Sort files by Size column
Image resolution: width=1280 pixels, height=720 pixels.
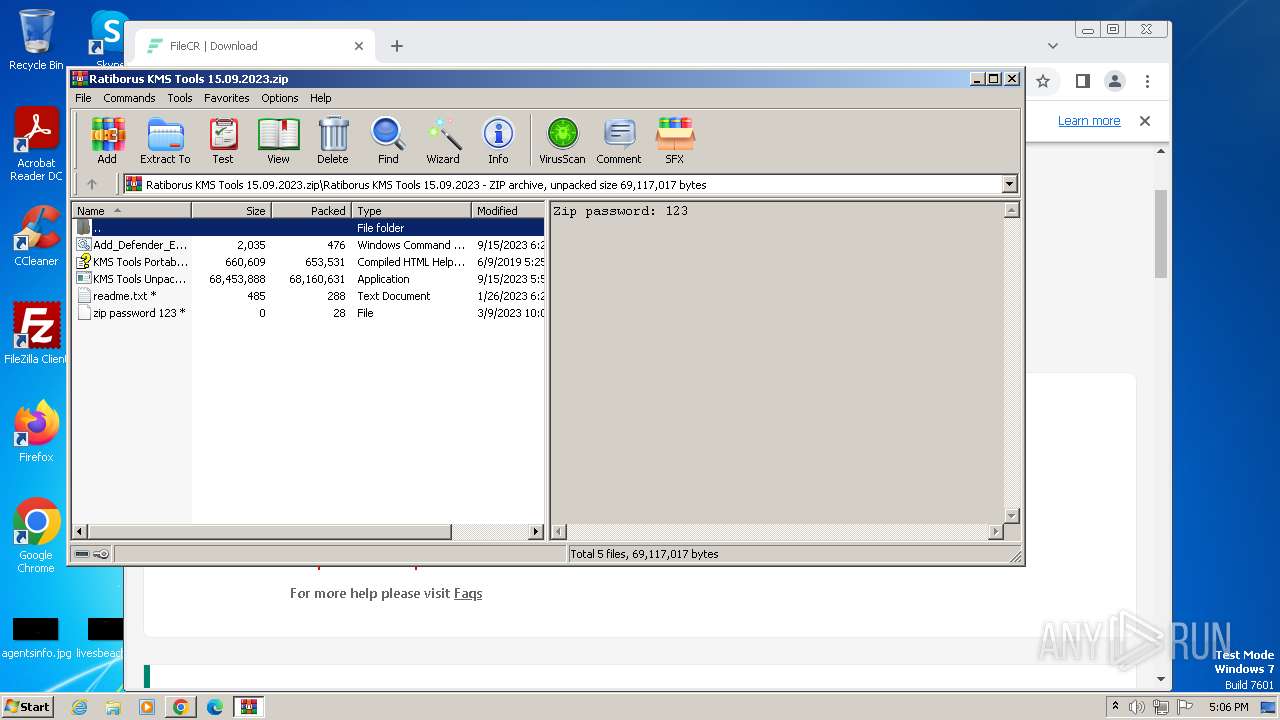(x=231, y=210)
